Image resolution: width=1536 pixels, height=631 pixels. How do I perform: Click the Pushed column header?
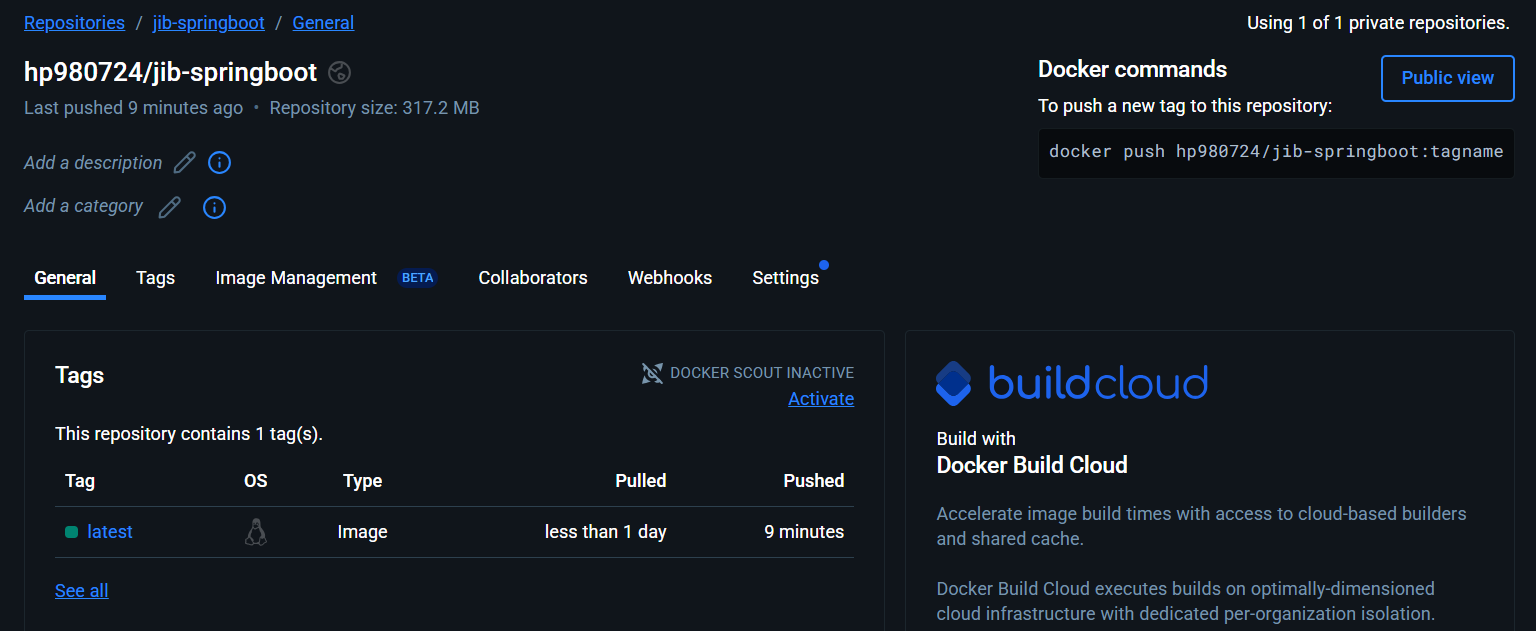[814, 481]
